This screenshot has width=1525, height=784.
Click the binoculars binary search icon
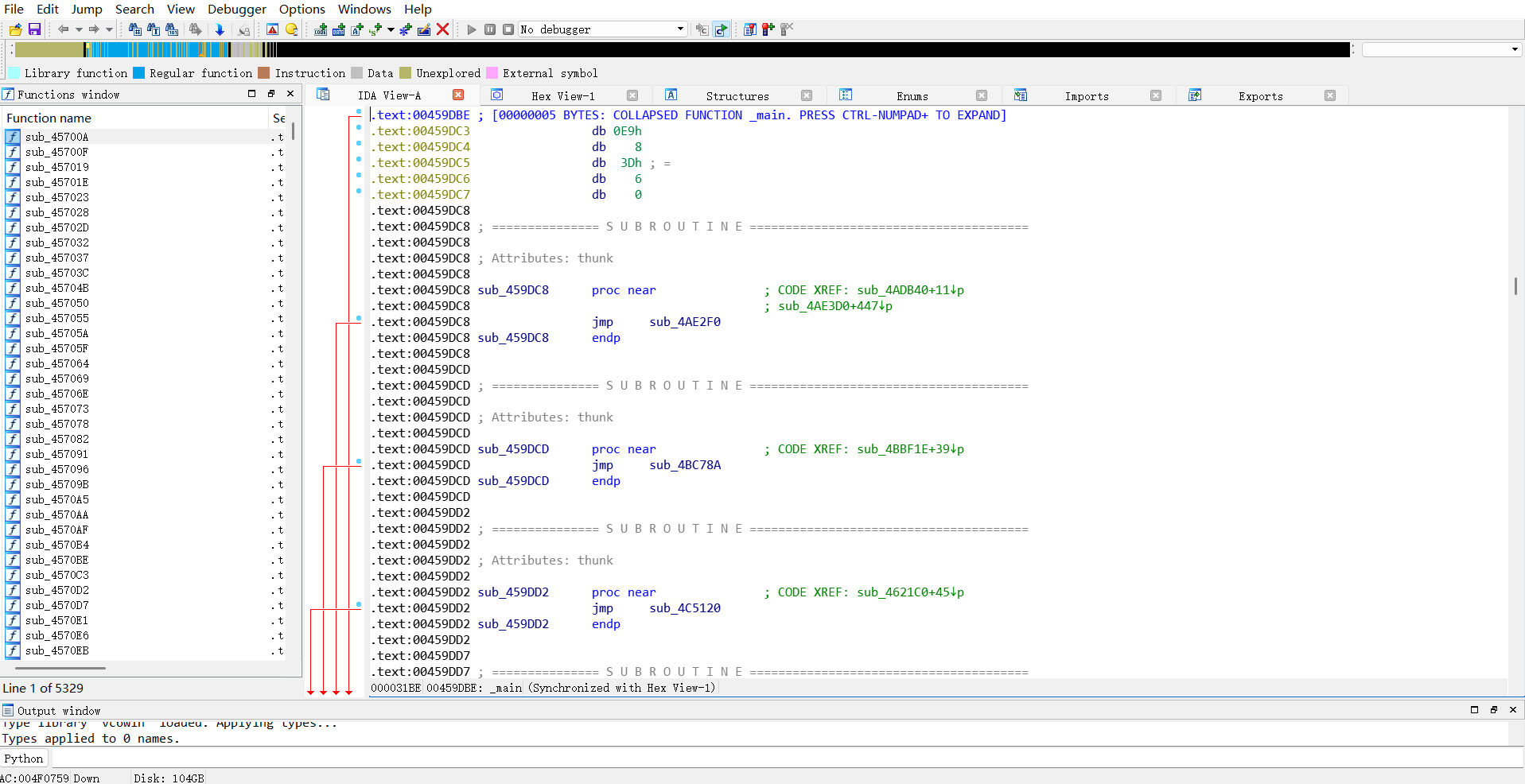172,29
